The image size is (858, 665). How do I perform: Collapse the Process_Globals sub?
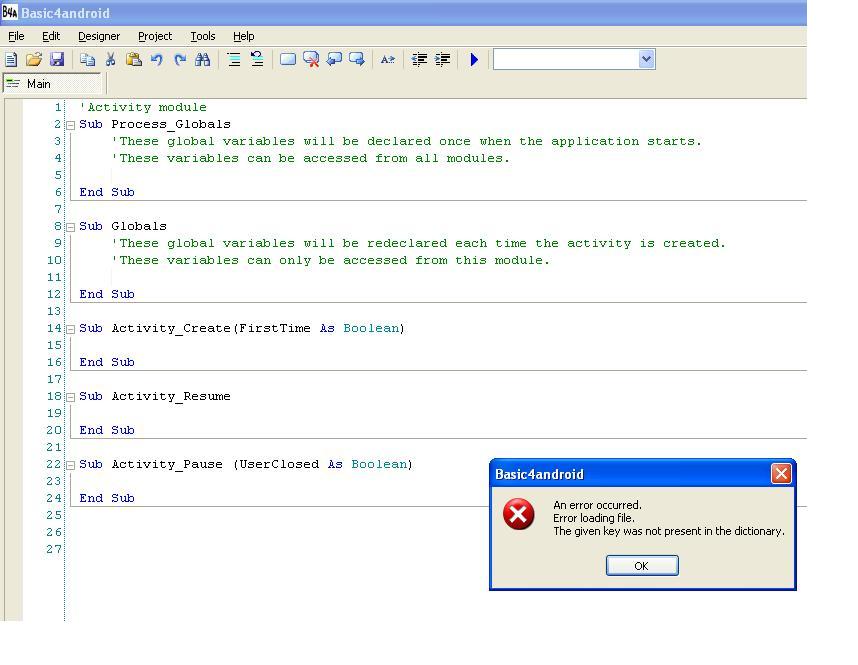pyautogui.click(x=71, y=125)
